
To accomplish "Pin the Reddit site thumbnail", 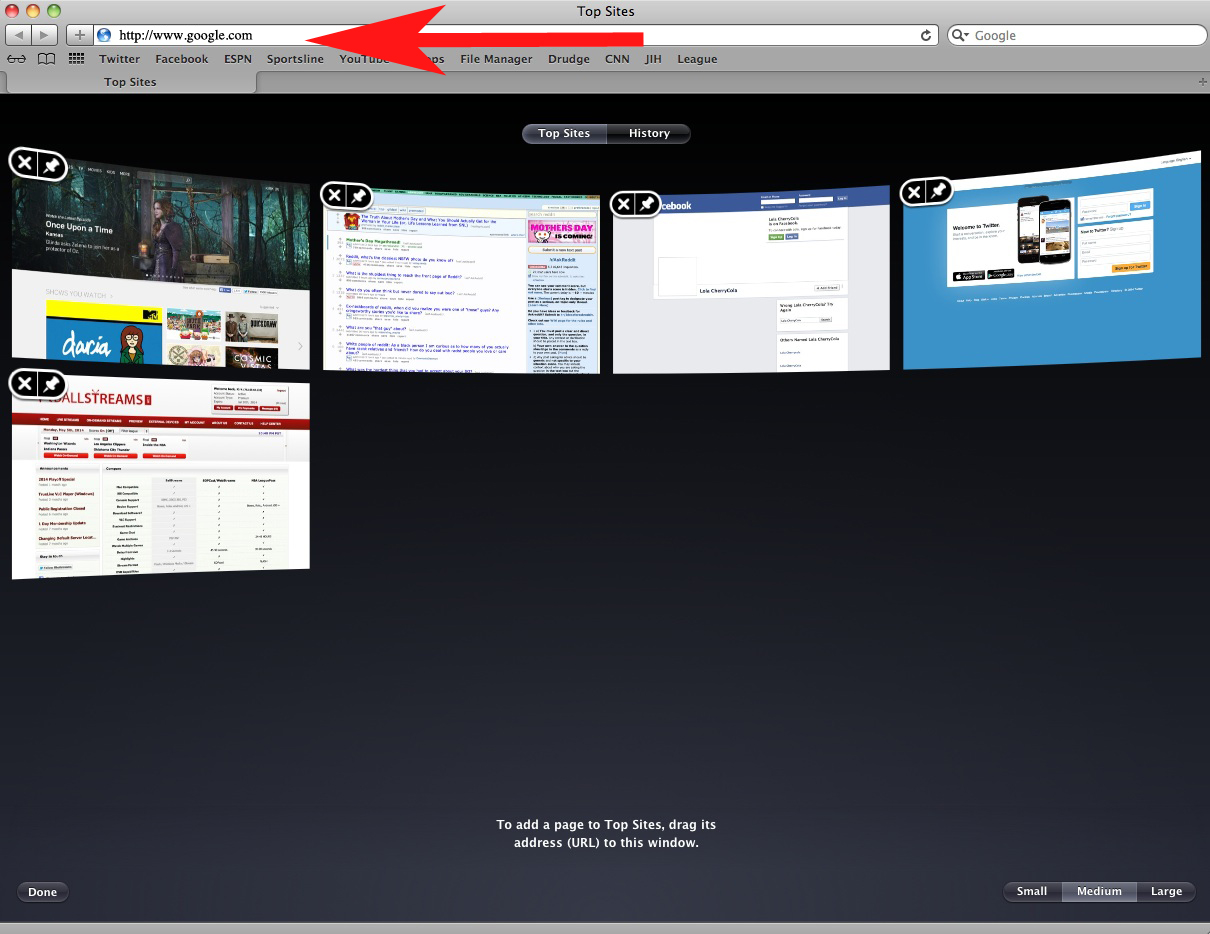I will coord(359,195).
